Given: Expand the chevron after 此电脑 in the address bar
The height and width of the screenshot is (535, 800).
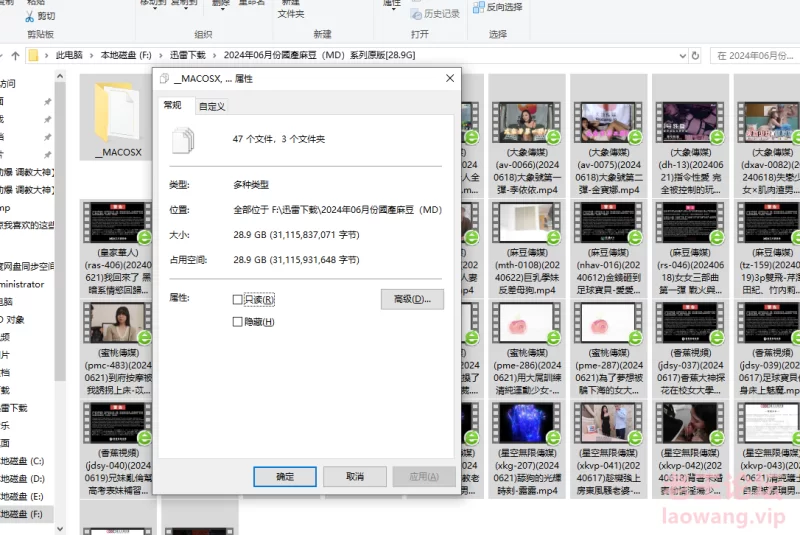Looking at the screenshot, I should [92, 55].
